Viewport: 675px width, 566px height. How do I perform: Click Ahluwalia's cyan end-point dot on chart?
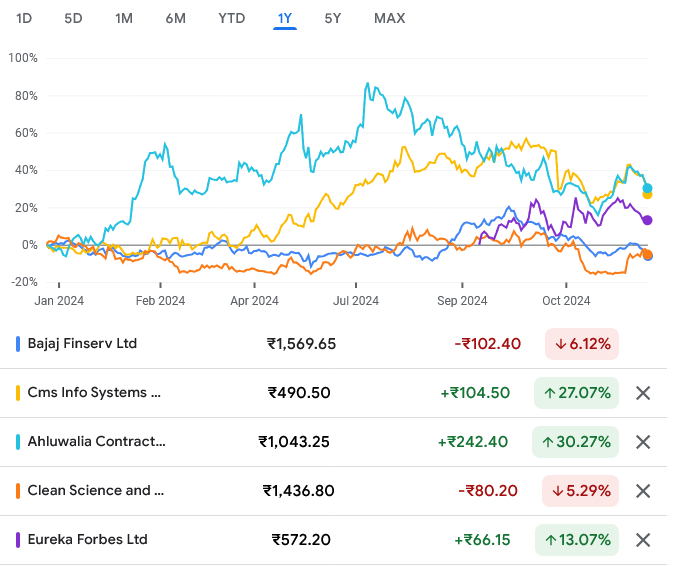click(x=648, y=188)
